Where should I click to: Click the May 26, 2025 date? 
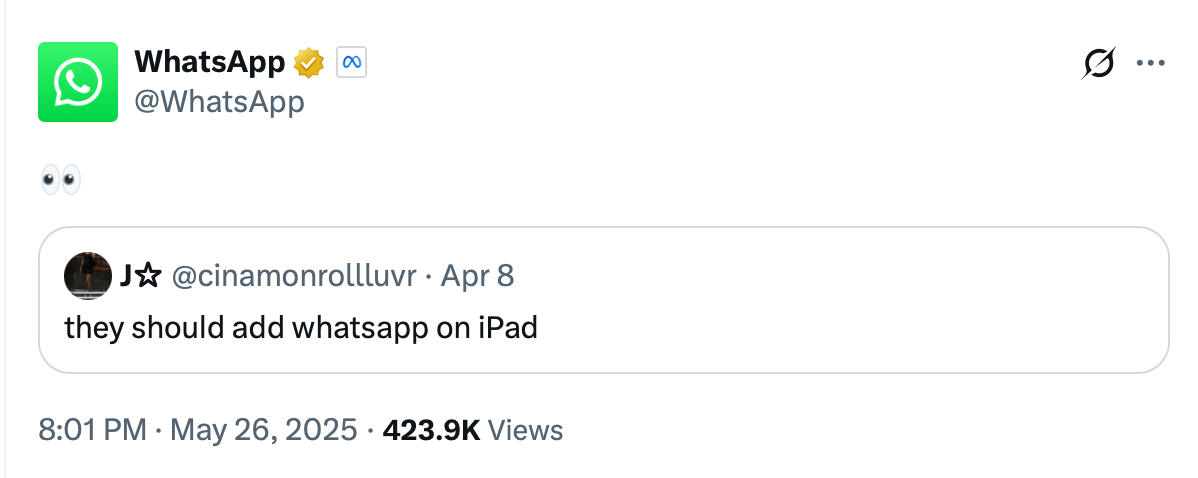point(264,430)
